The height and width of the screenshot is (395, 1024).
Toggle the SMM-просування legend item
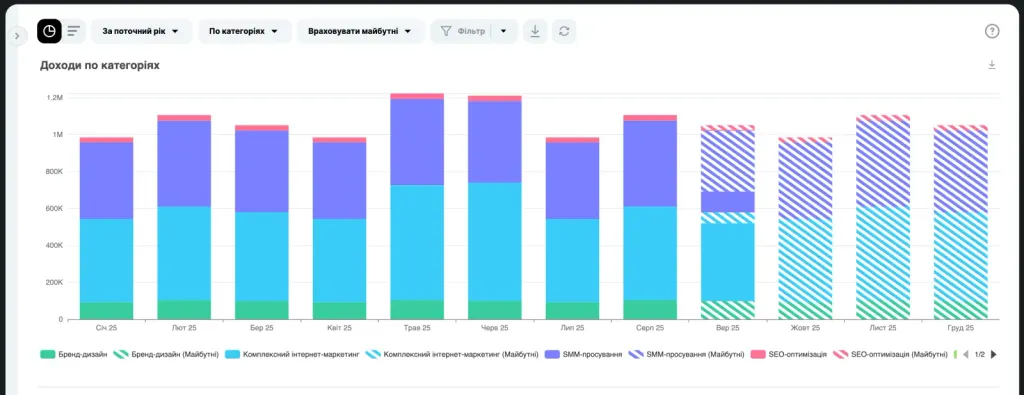tap(584, 355)
